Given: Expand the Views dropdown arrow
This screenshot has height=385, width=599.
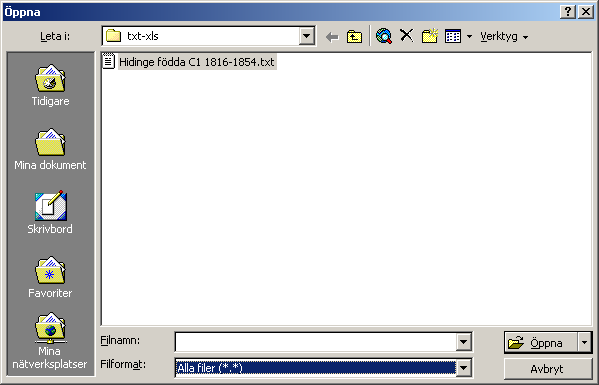Looking at the screenshot, I should [469, 37].
